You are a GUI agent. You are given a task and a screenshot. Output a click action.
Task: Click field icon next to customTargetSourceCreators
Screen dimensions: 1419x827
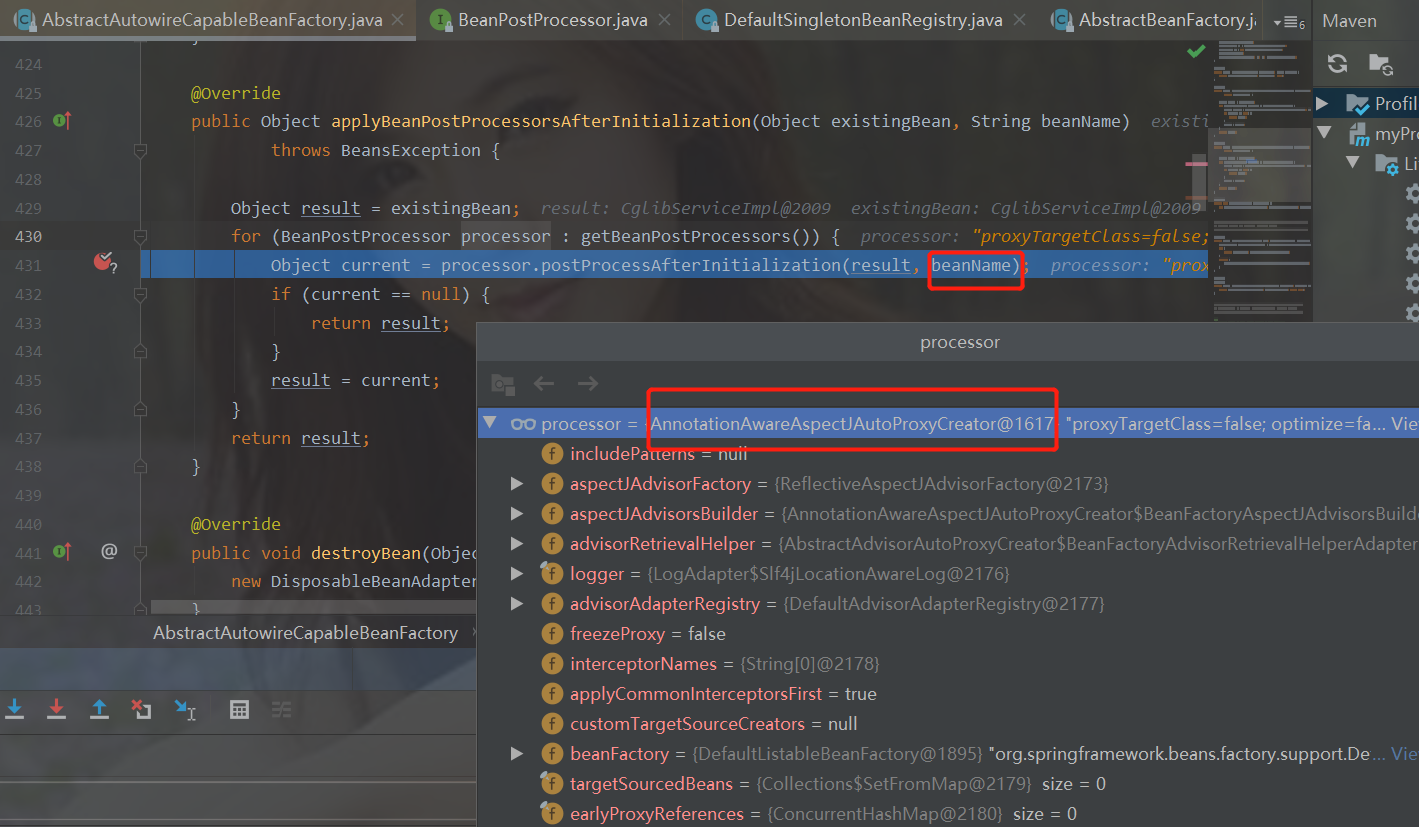551,724
